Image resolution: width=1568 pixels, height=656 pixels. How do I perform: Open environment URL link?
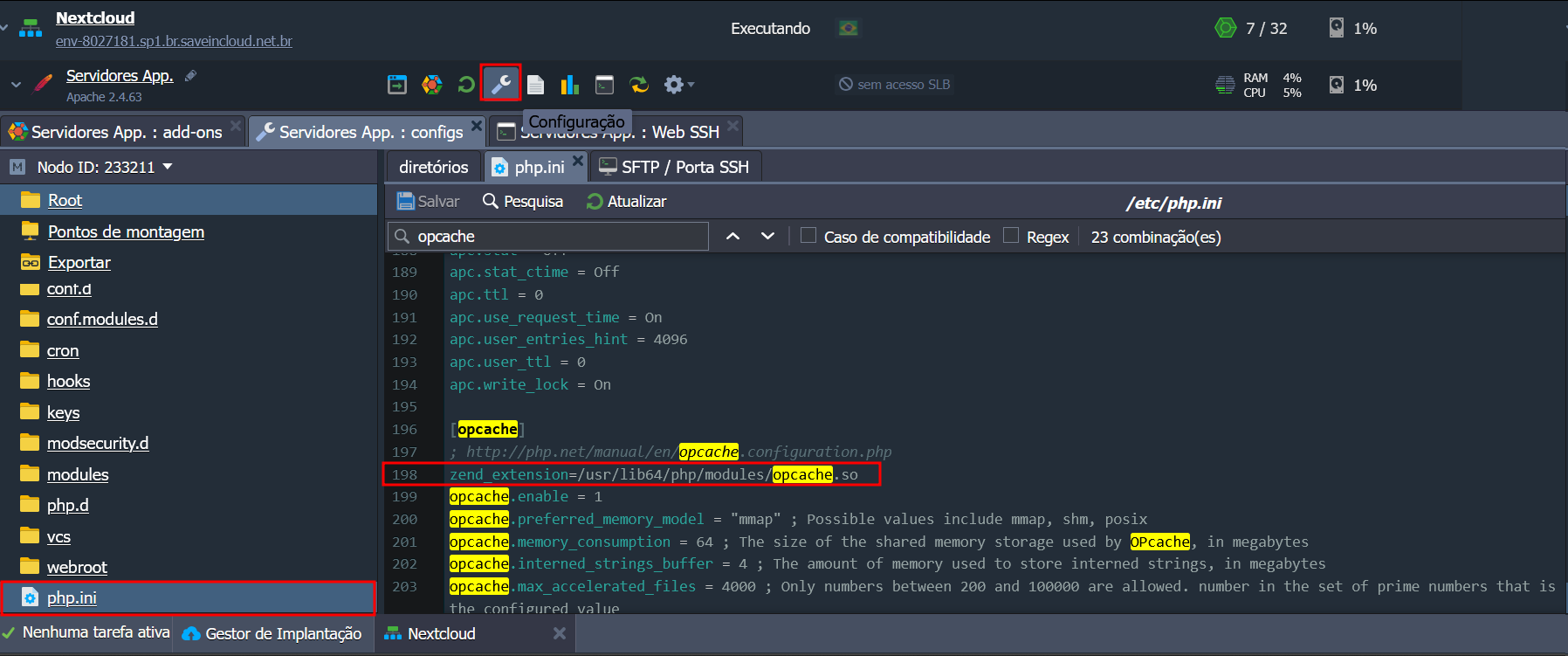[x=174, y=41]
